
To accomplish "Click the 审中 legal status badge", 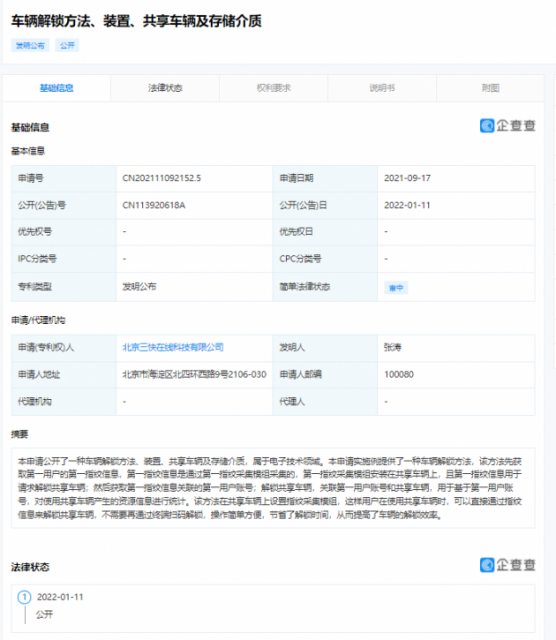I will tap(396, 288).
